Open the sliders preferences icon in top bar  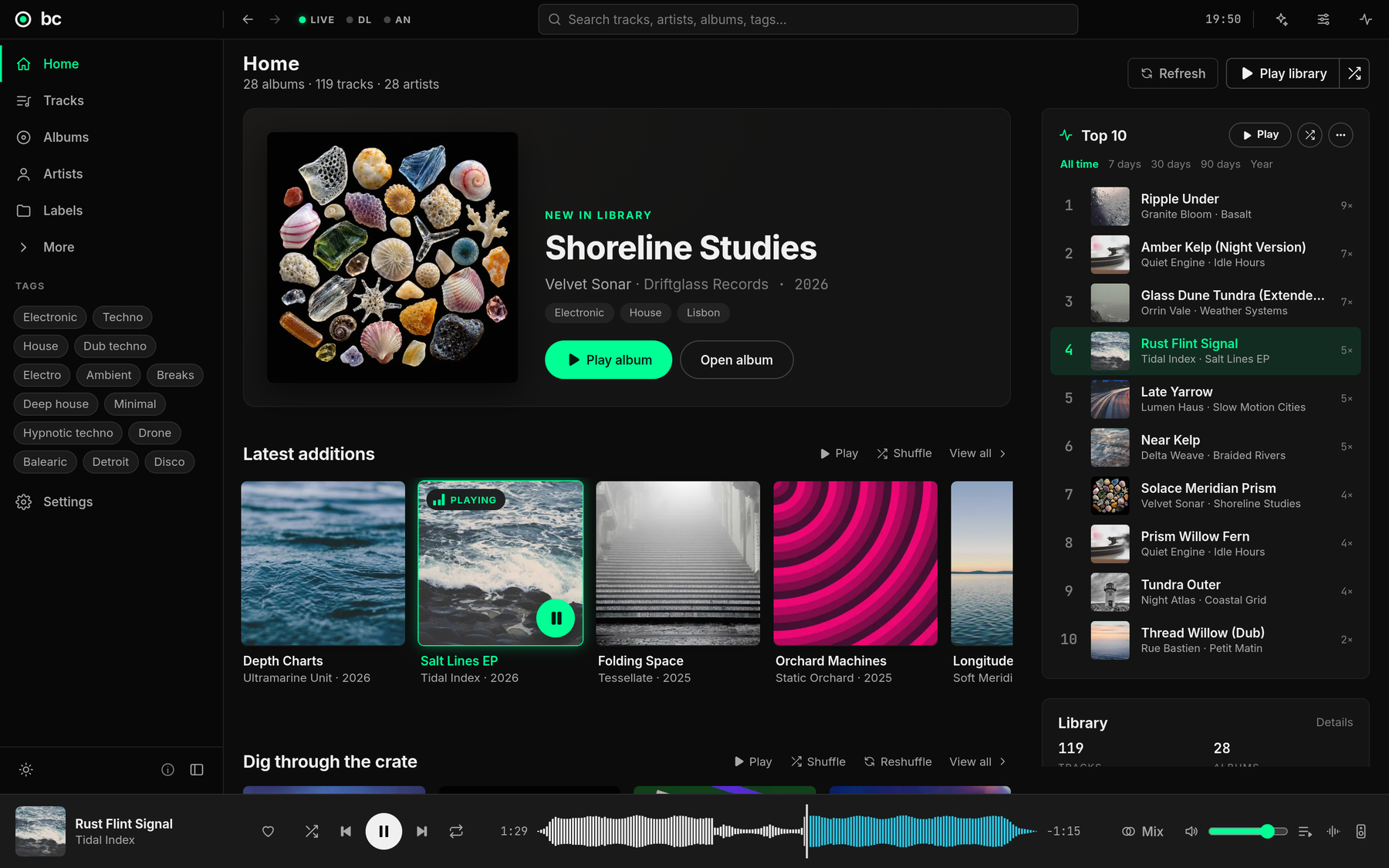(x=1323, y=19)
